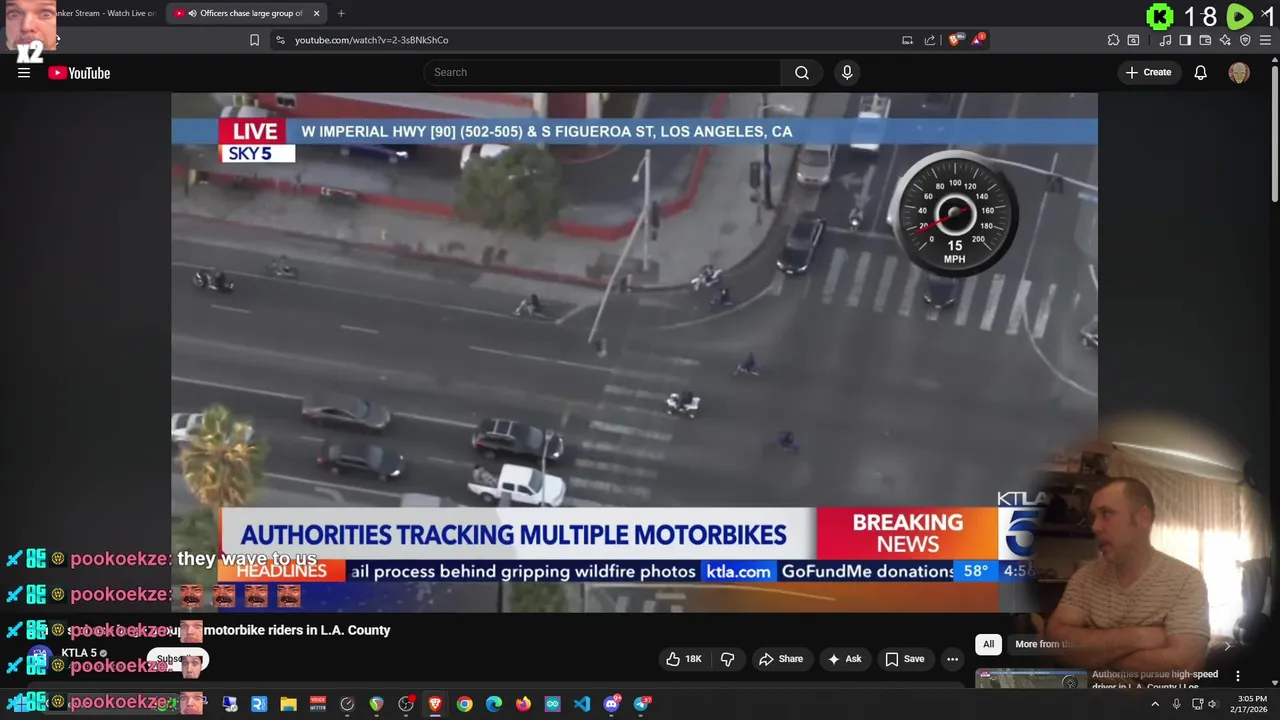
Task: Open the volume control in system tray
Action: (x=1213, y=704)
